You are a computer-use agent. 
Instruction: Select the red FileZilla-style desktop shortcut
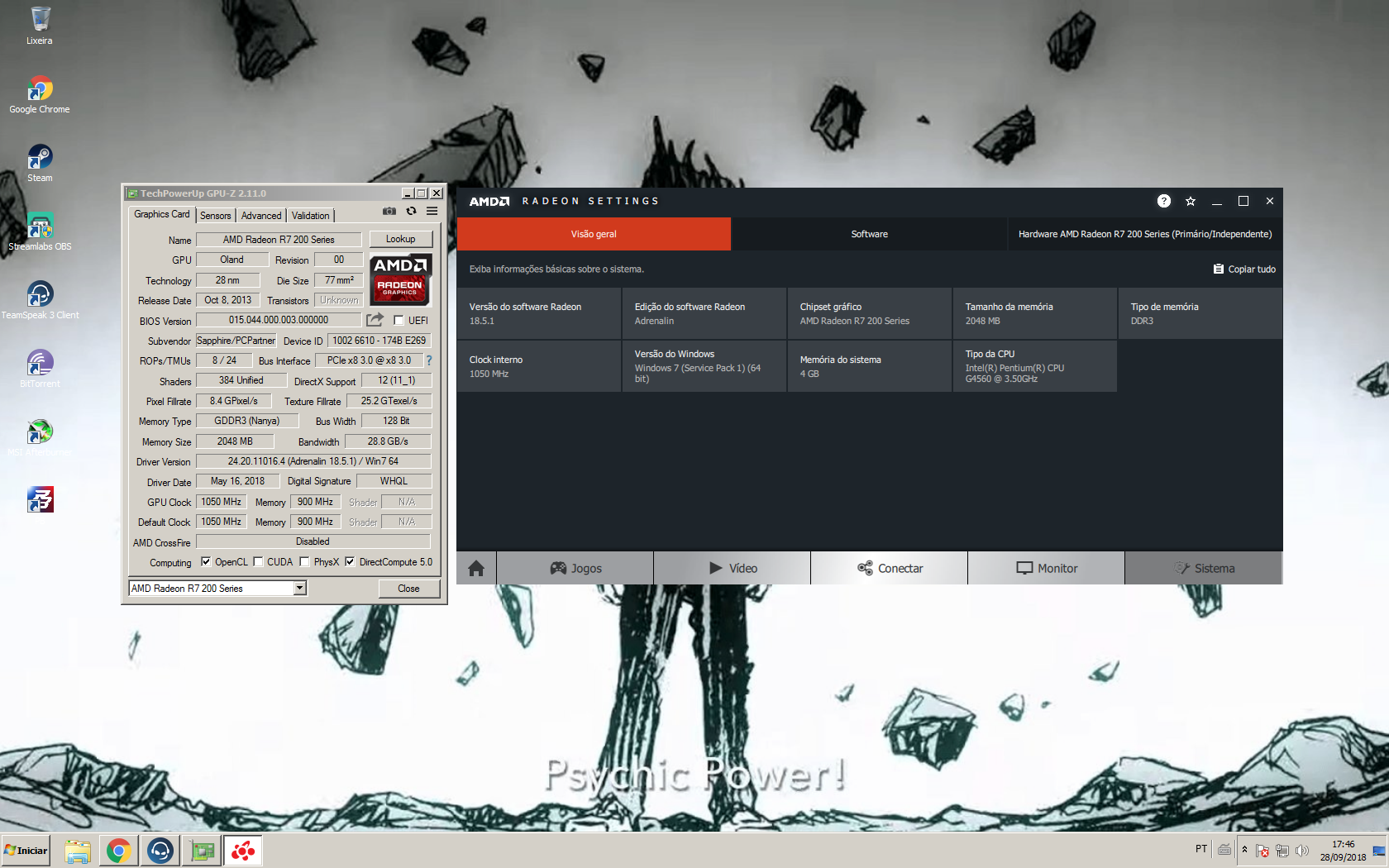tap(40, 499)
